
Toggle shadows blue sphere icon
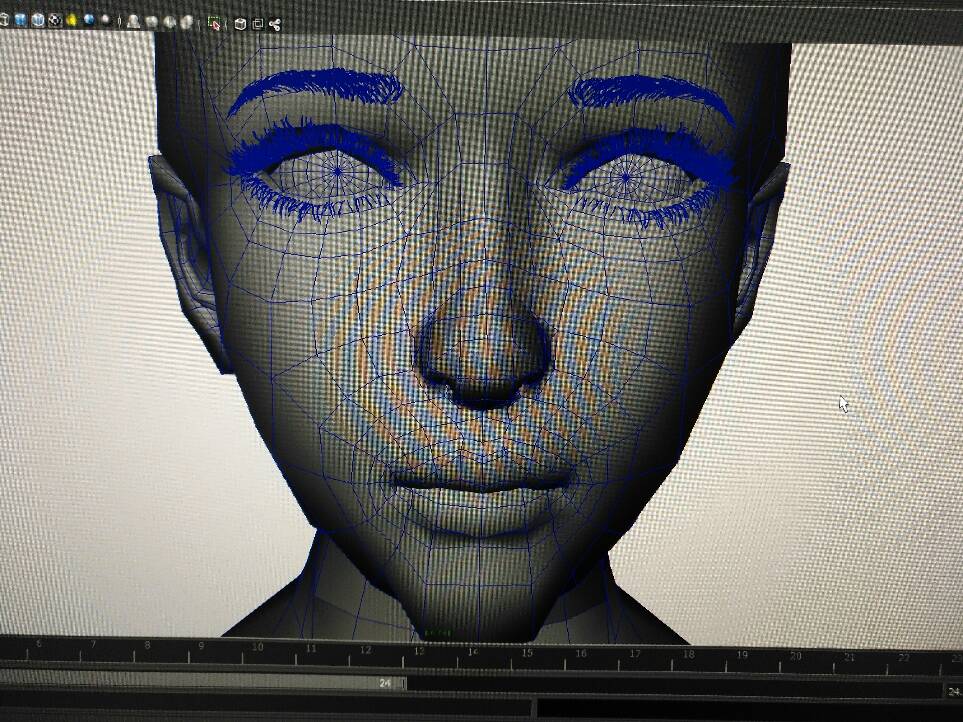(89, 19)
